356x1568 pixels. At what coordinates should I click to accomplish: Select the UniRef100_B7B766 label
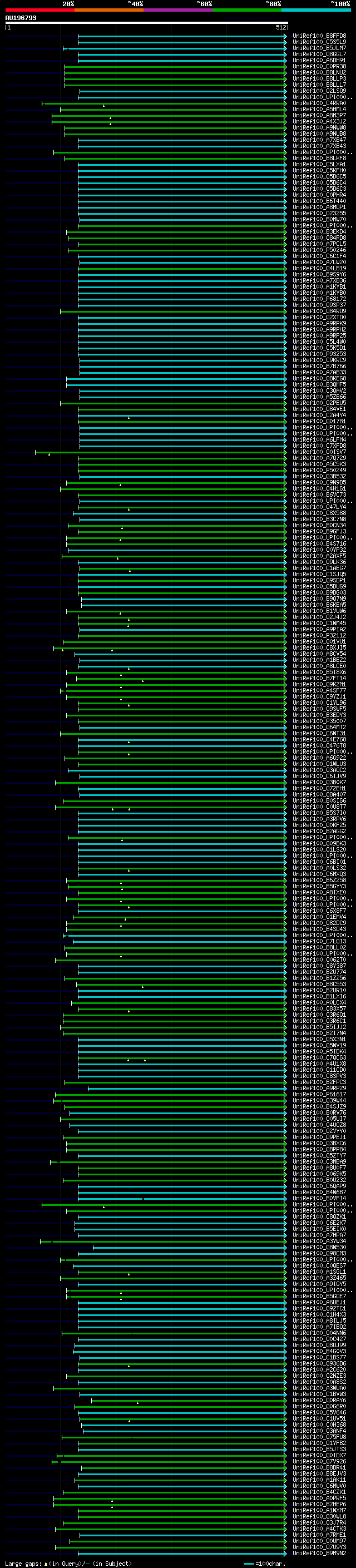[x=319, y=367]
